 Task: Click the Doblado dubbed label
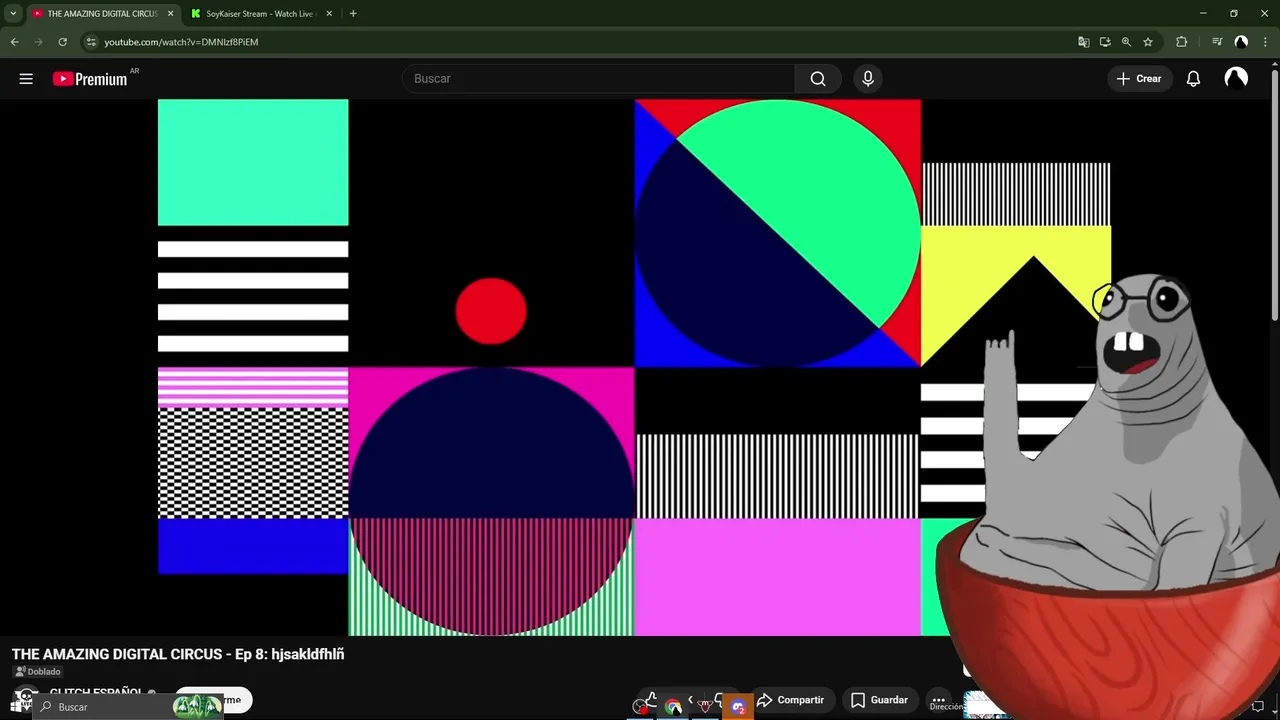click(x=38, y=672)
